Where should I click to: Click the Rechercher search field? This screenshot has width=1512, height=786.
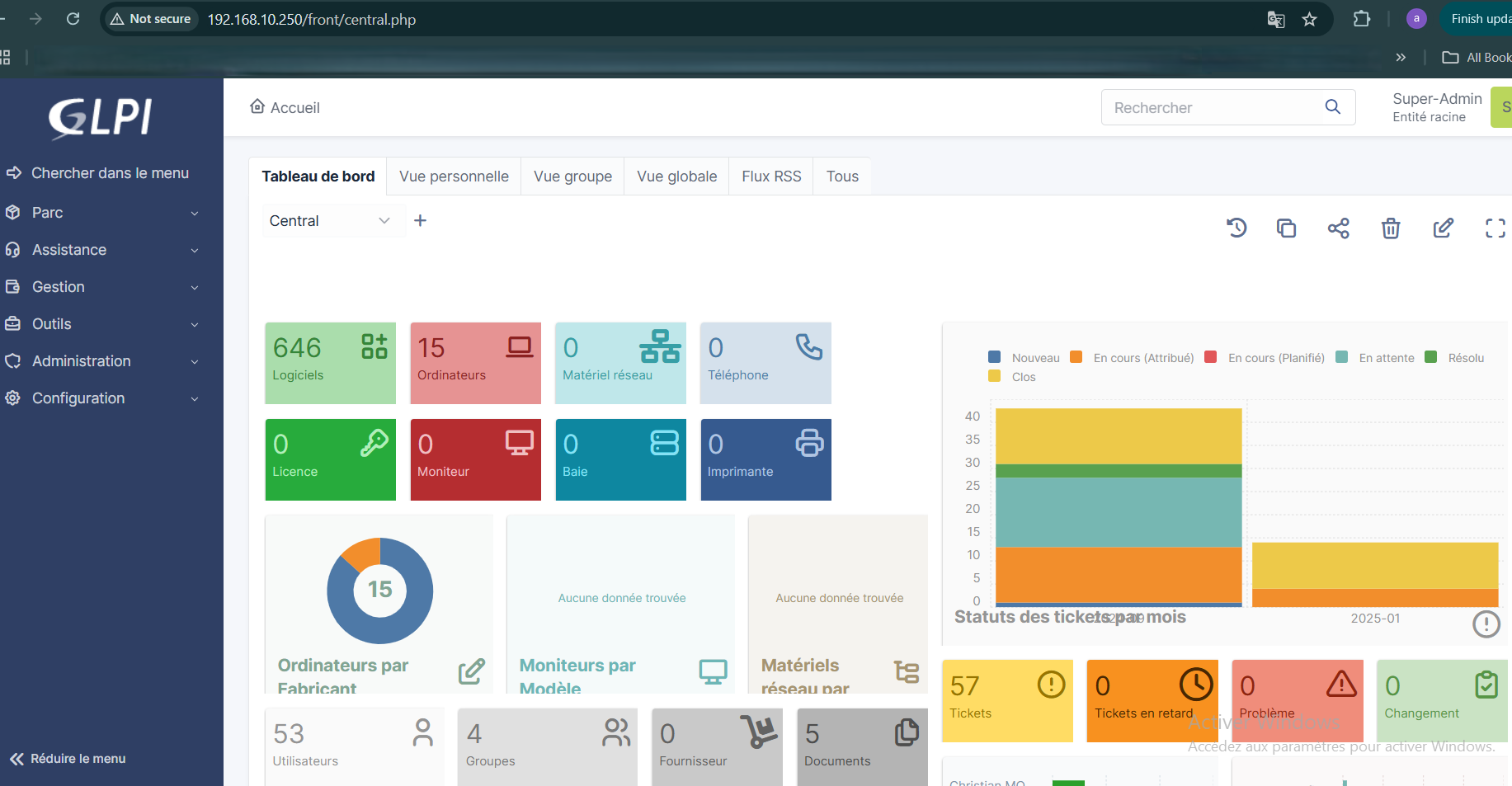[1213, 108]
